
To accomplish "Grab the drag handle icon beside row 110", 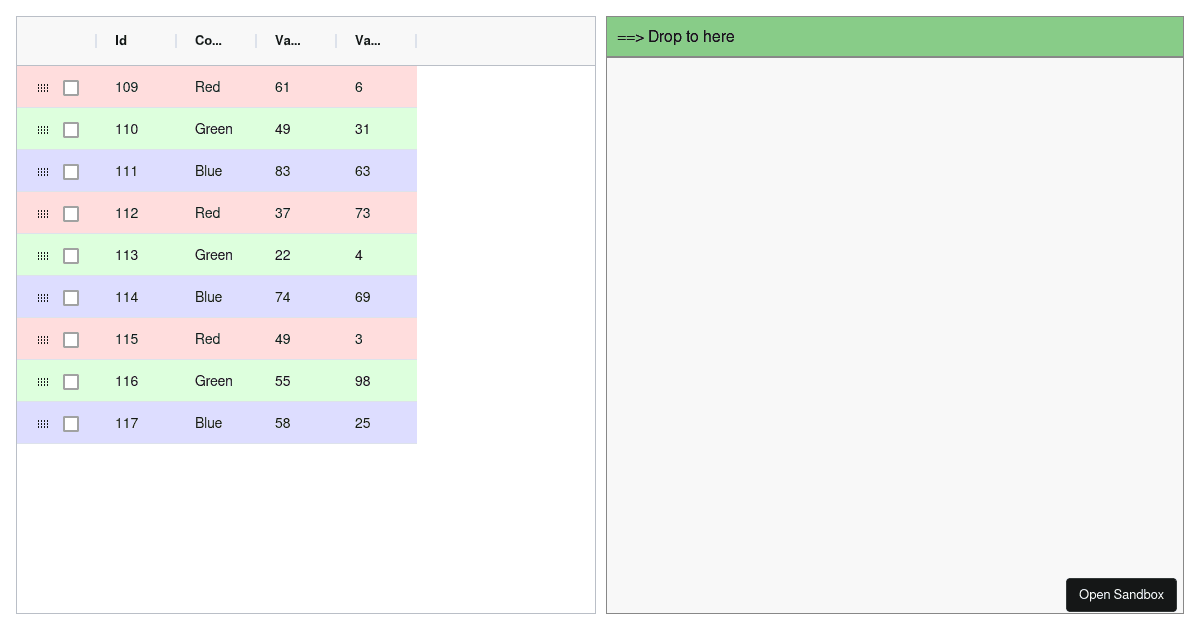I will tap(43, 129).
